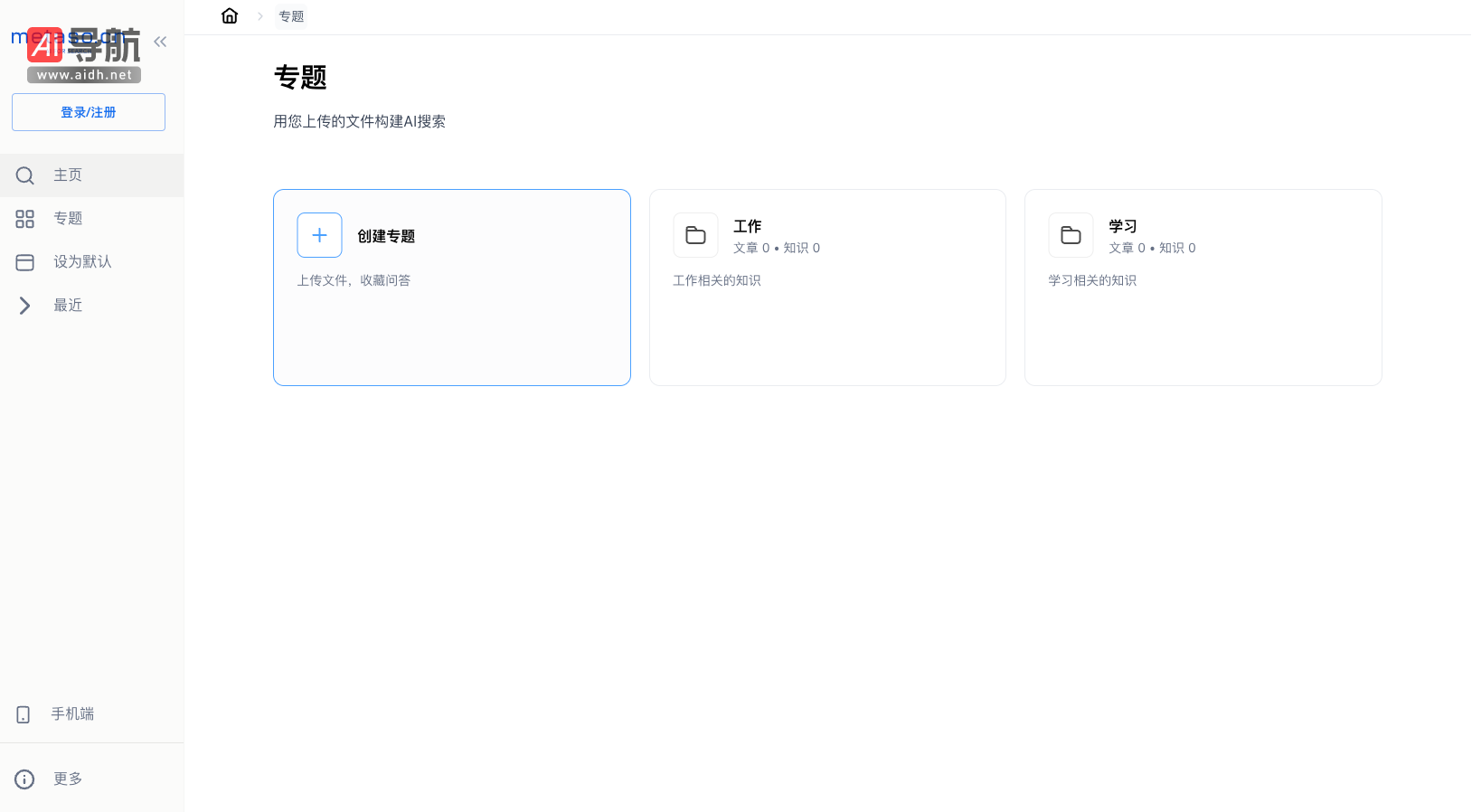Select 专题 in the sidebar menu
Screen dimensions: 1472x812
click(68, 219)
